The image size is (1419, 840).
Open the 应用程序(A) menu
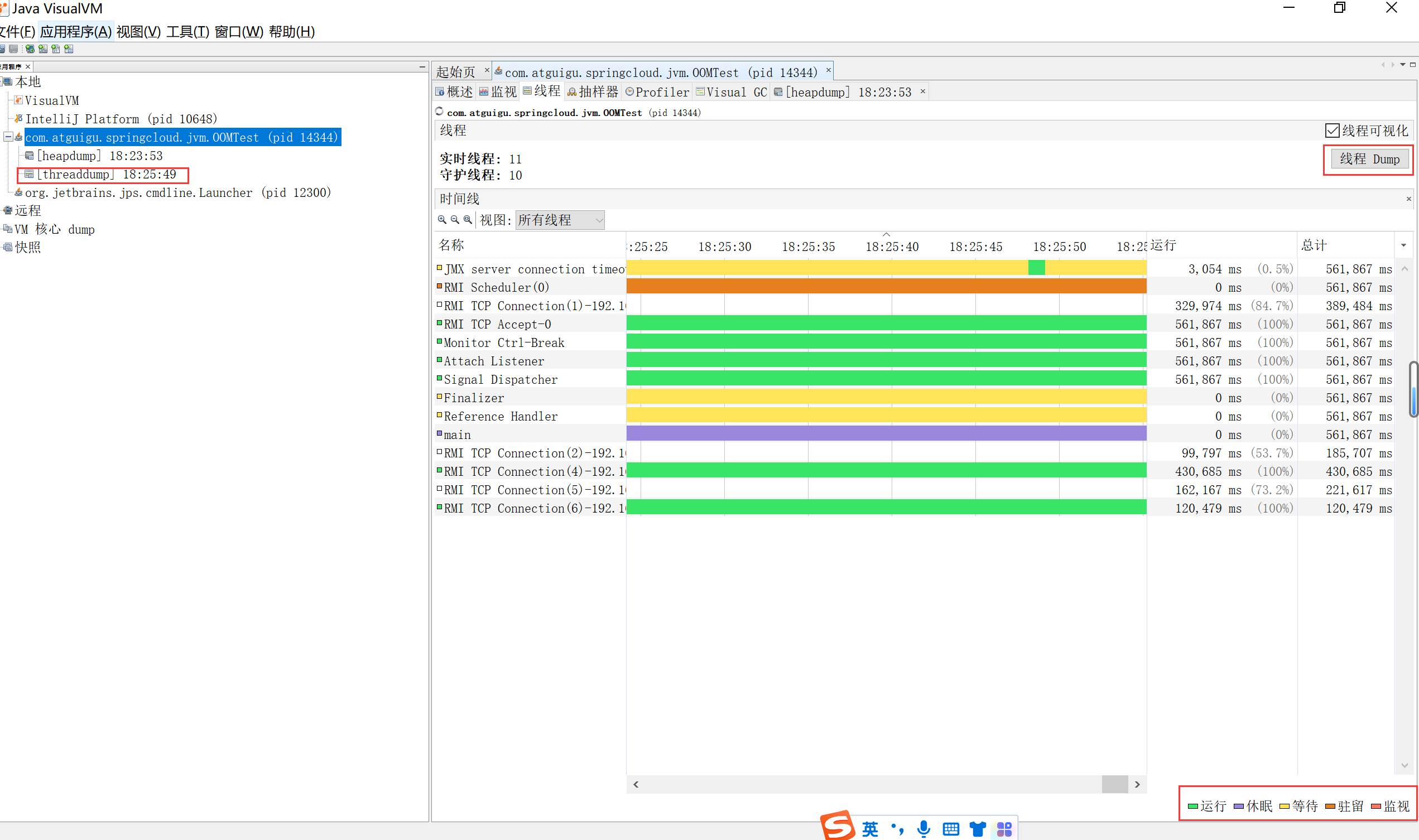(75, 32)
